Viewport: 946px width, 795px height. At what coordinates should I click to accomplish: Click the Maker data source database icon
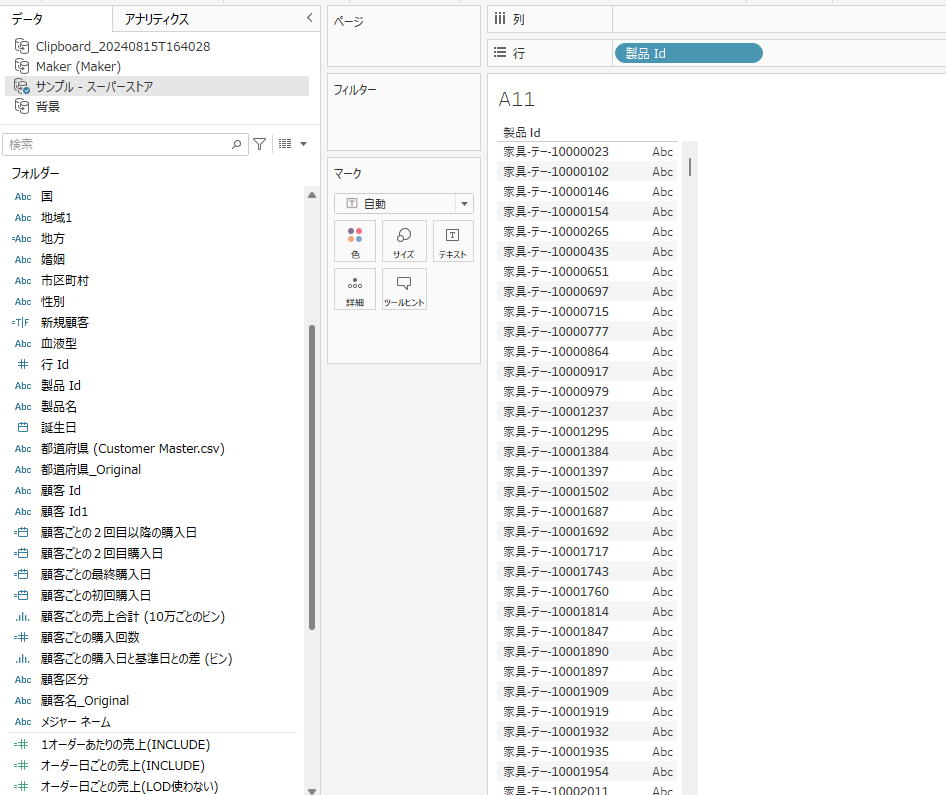click(x=22, y=66)
